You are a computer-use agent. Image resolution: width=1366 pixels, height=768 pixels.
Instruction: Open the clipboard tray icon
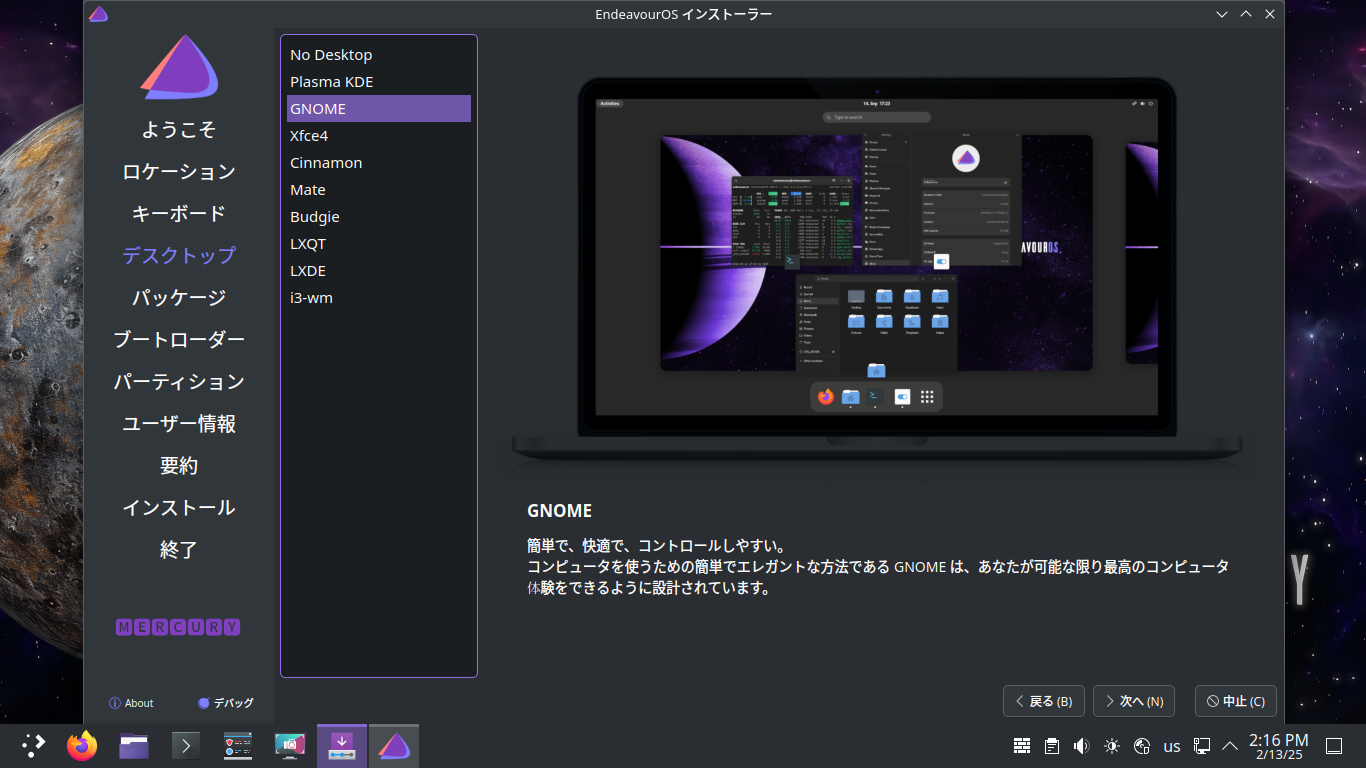(x=1052, y=746)
